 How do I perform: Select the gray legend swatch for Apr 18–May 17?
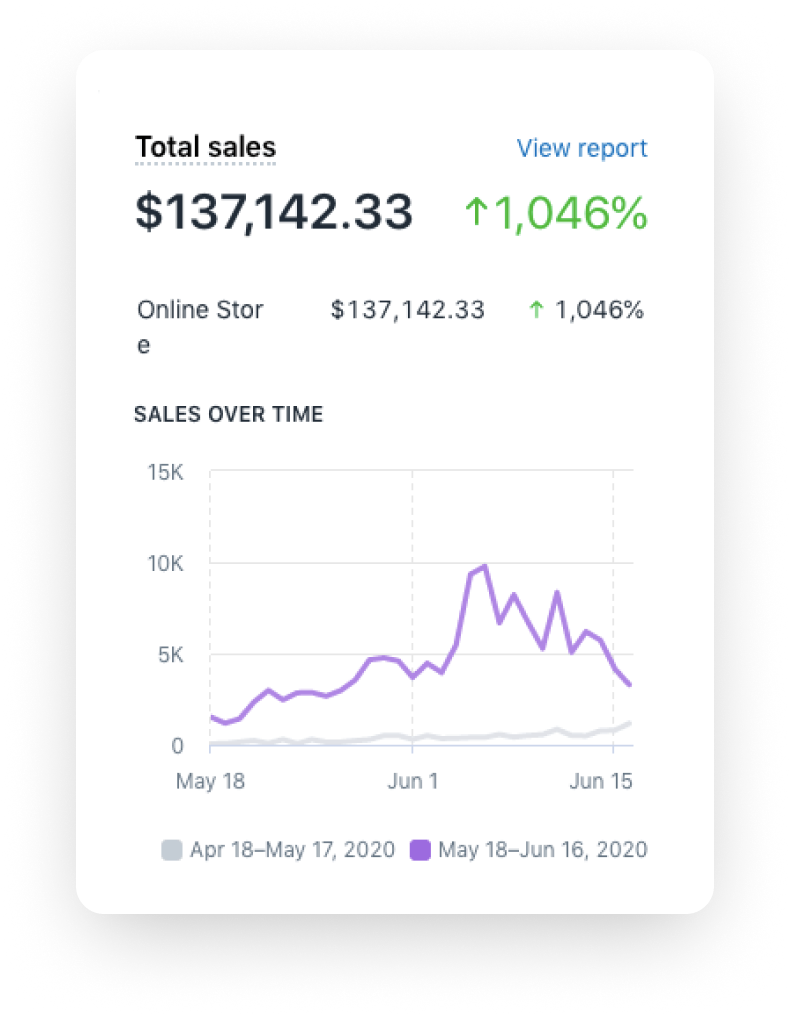tap(172, 850)
